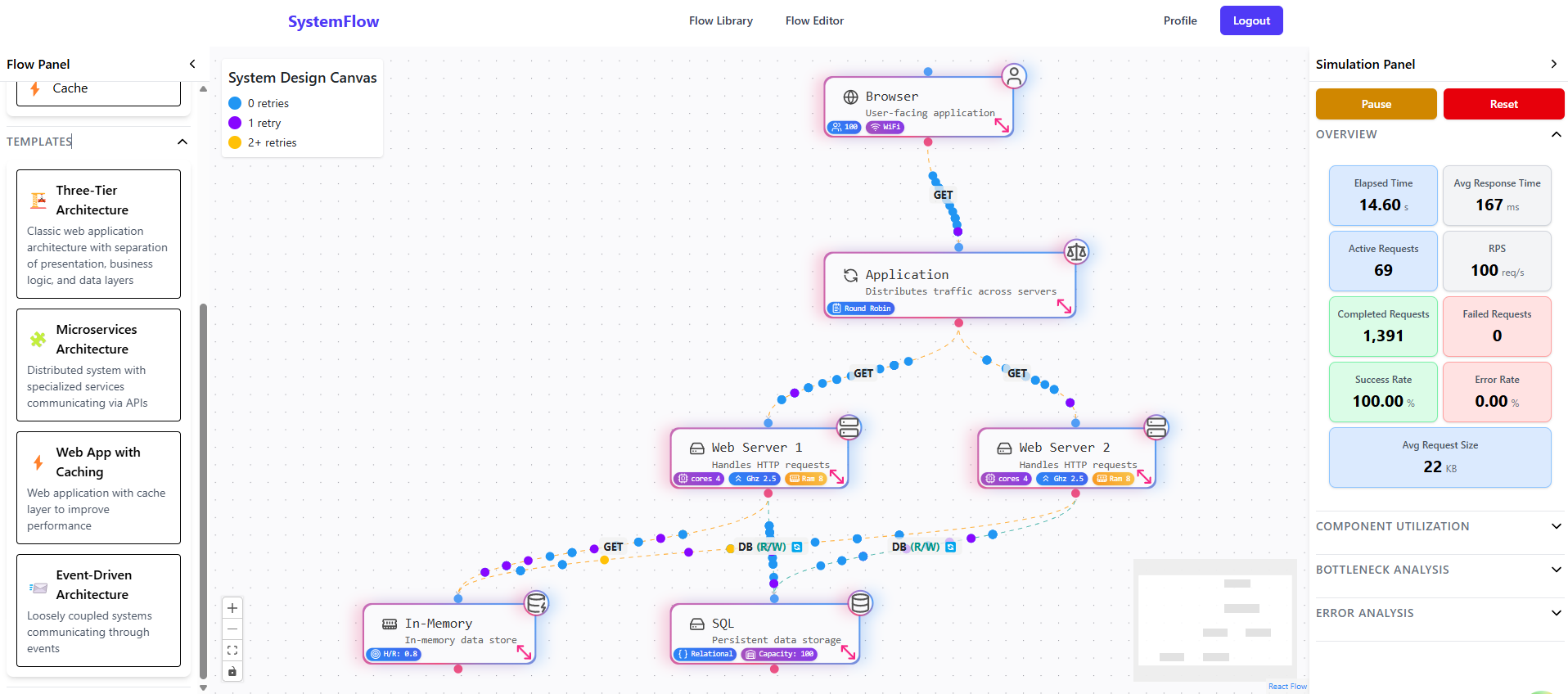Zoom in on the canvas

click(232, 608)
